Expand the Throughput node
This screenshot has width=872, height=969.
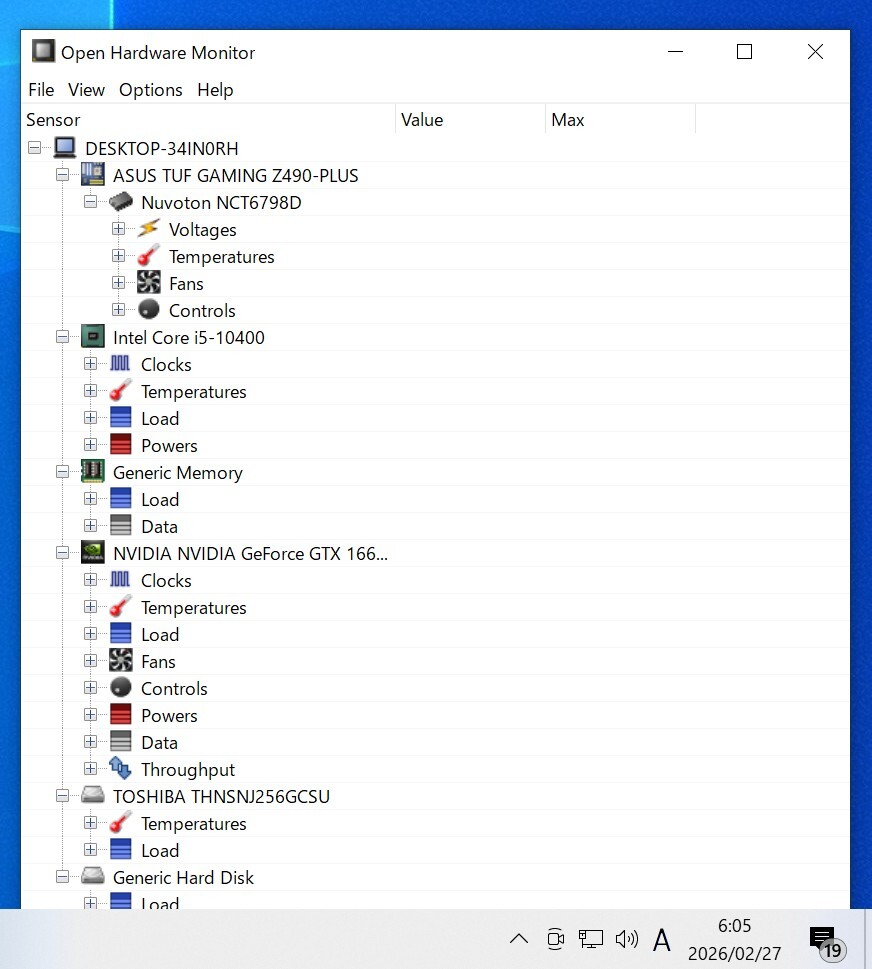pyautogui.click(x=90, y=768)
